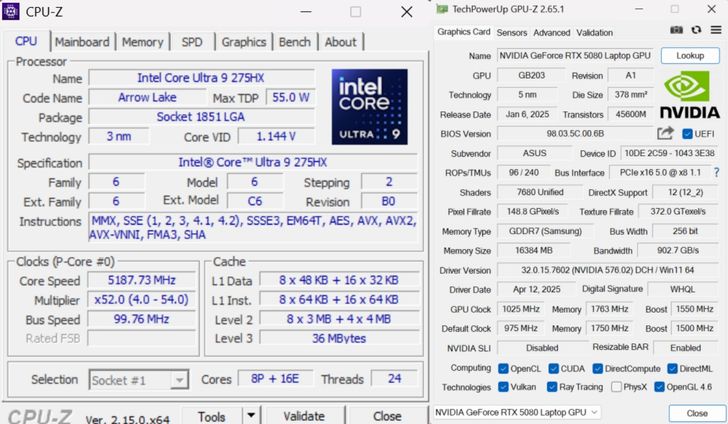Click the Intel Core Ultra 9 275HX name field

[x=201, y=78]
